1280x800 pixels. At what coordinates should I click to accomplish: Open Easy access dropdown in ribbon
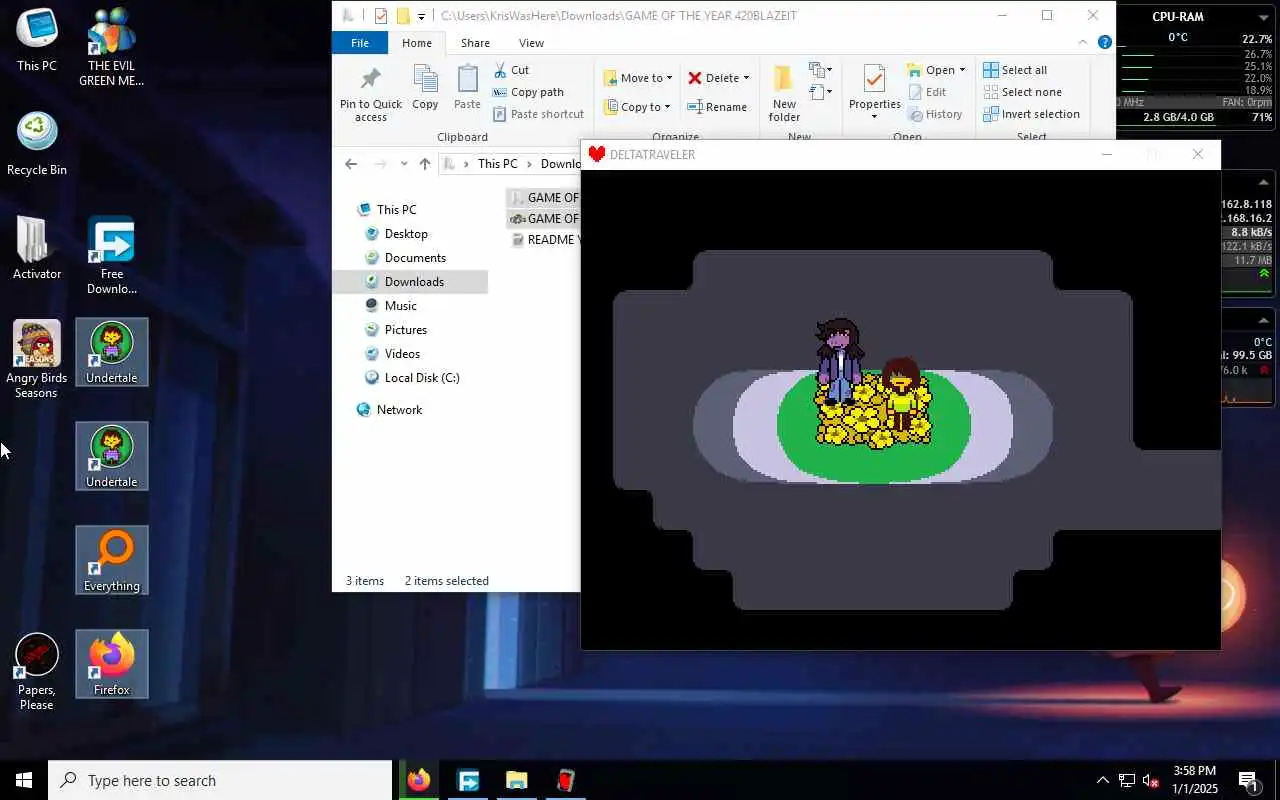coord(821,92)
